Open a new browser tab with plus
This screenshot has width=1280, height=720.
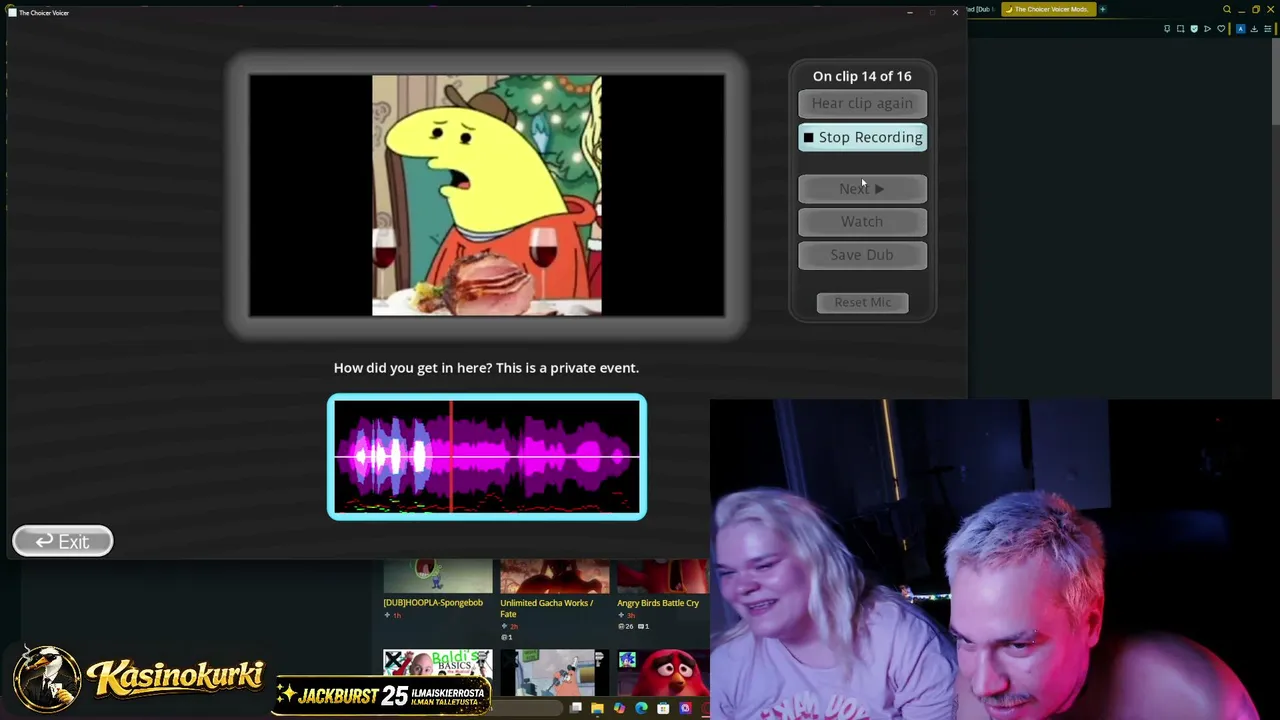1103,9
